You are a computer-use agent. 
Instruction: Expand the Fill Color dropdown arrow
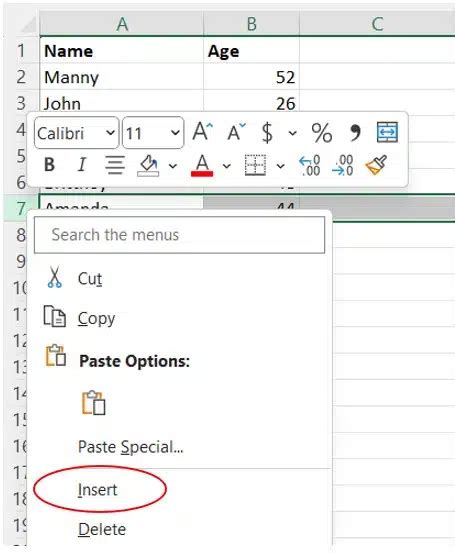(173, 165)
